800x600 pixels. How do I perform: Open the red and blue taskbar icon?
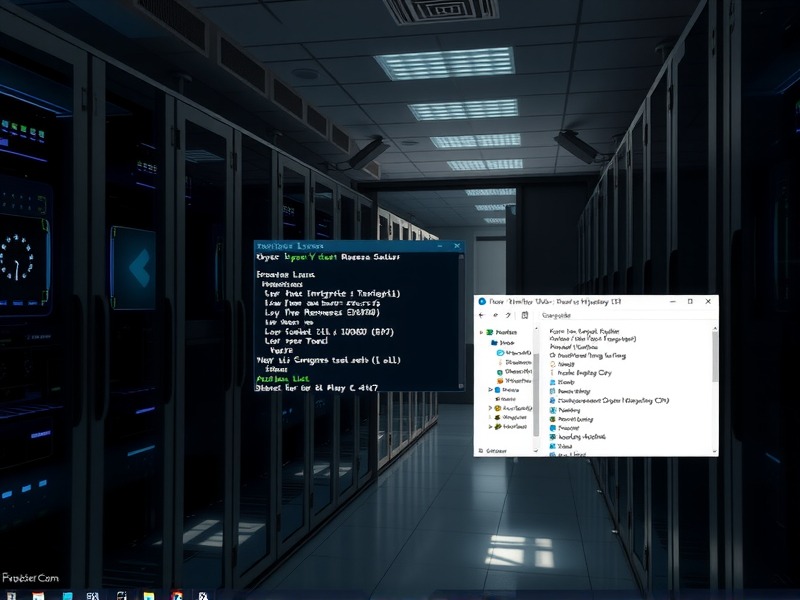(x=177, y=596)
